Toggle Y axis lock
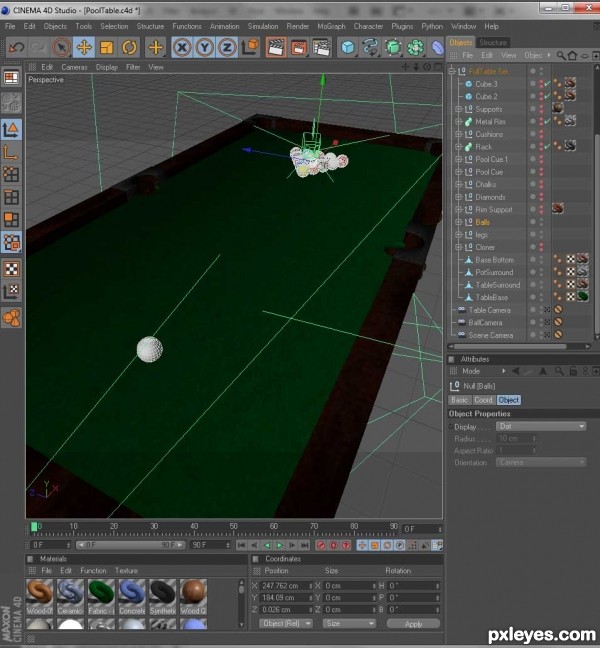The image size is (600, 648). (x=204, y=48)
